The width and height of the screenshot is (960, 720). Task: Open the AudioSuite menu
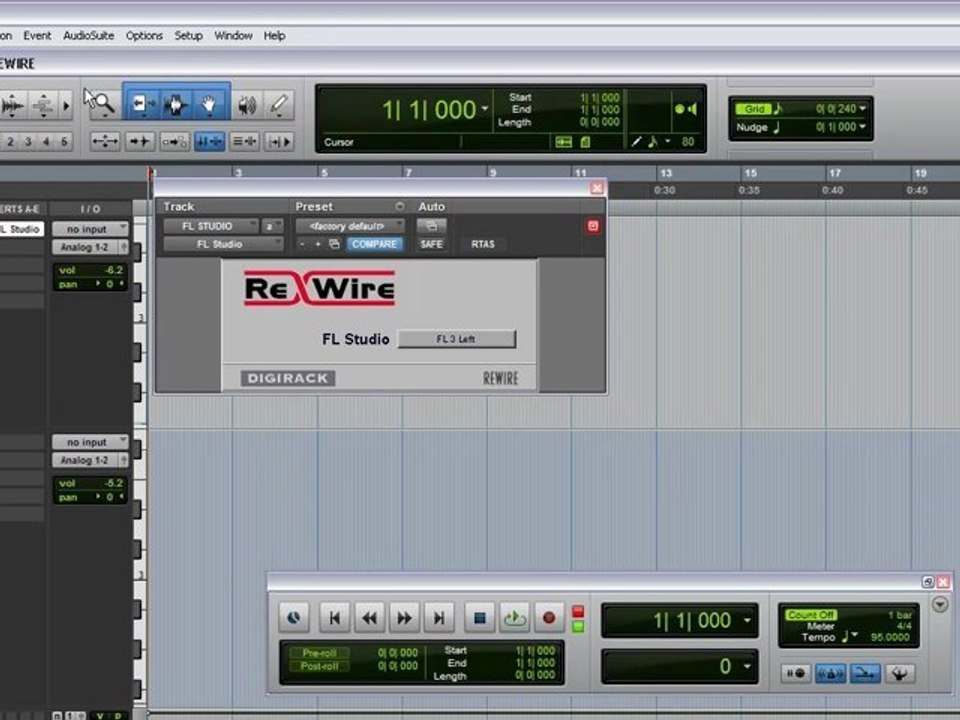click(88, 36)
